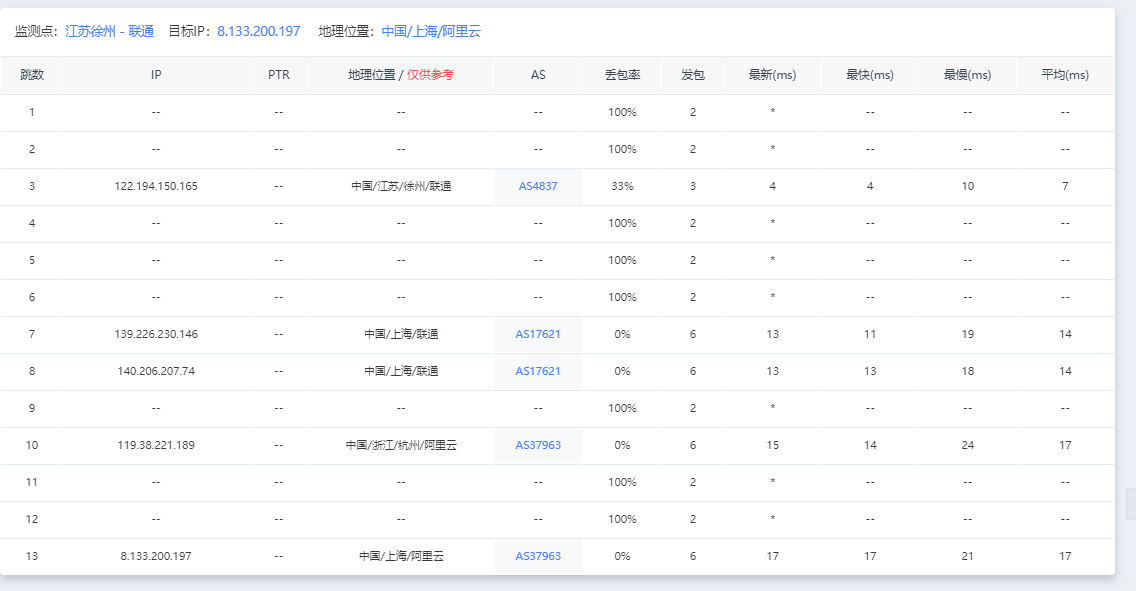Select the 最慢(ms) column header
The image size is (1136, 591).
click(967, 75)
